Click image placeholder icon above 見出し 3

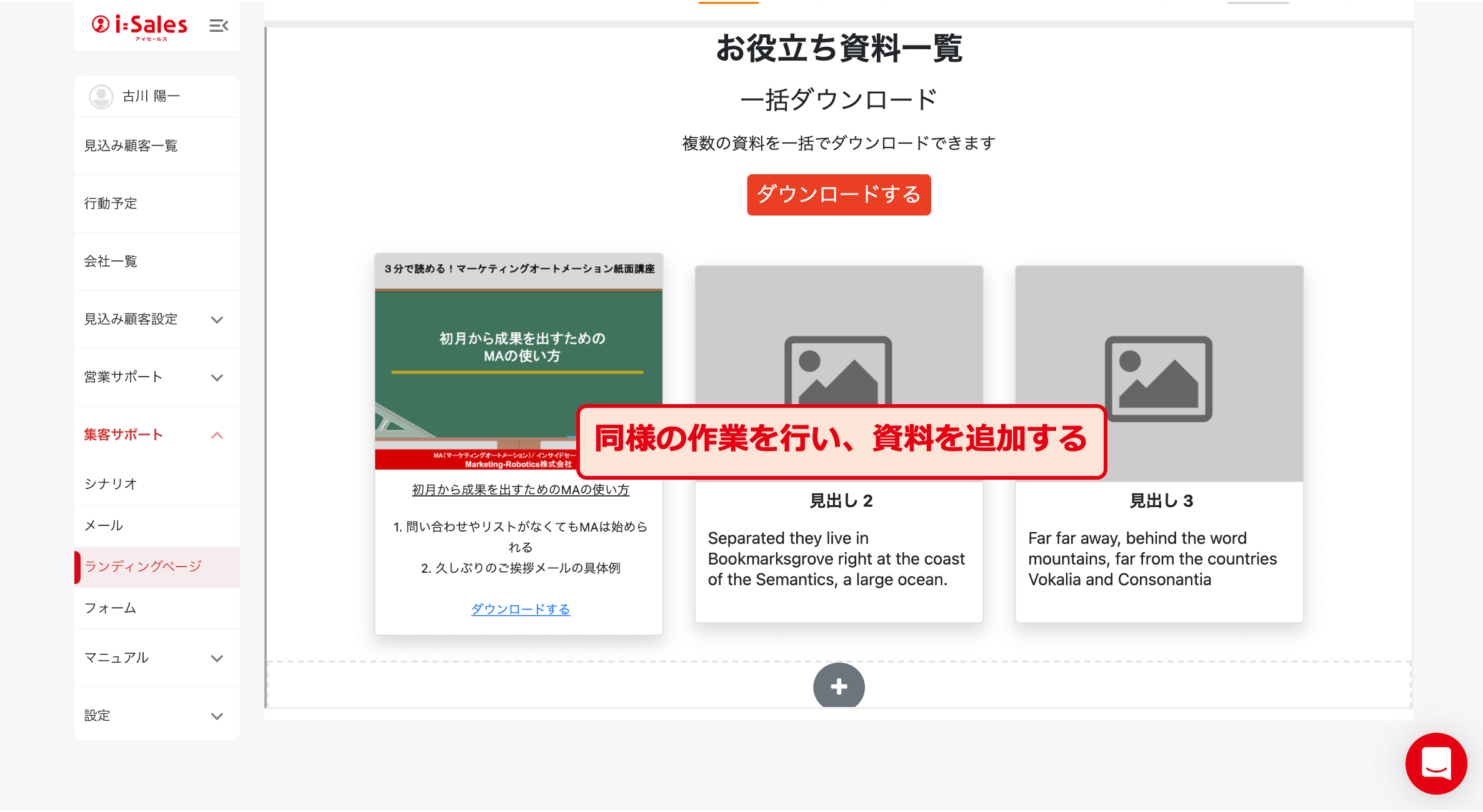coord(1158,379)
